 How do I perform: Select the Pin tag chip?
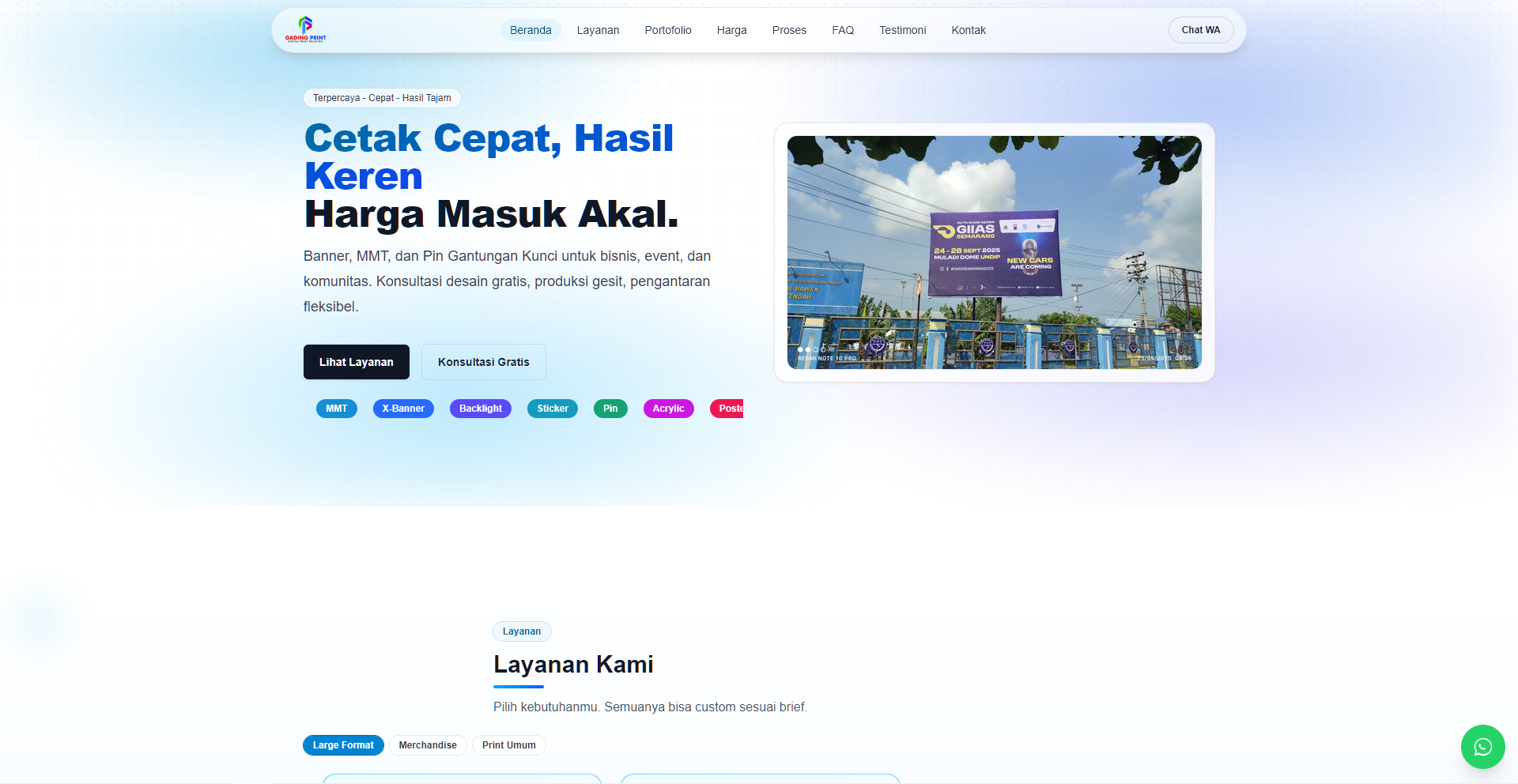(610, 409)
